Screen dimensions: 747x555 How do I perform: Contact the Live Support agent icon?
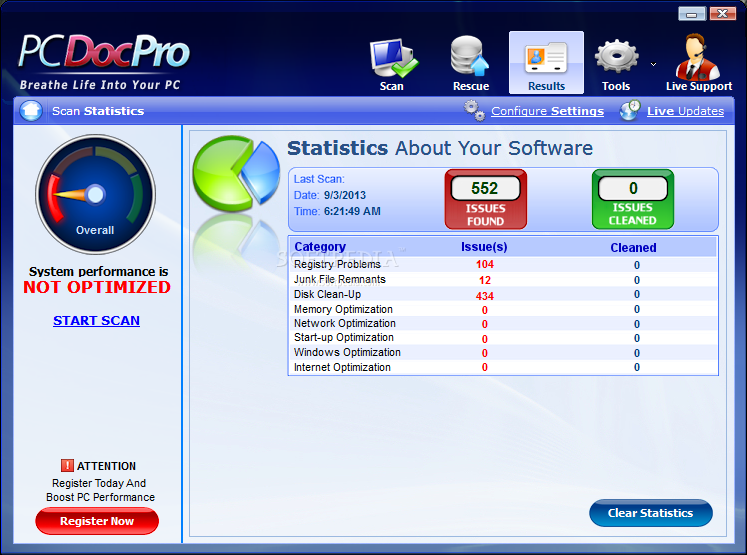pyautogui.click(x=697, y=56)
